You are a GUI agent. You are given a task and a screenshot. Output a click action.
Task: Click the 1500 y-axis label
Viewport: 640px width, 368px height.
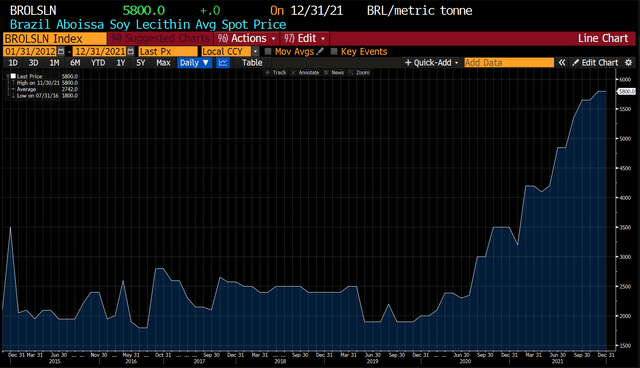click(x=625, y=346)
